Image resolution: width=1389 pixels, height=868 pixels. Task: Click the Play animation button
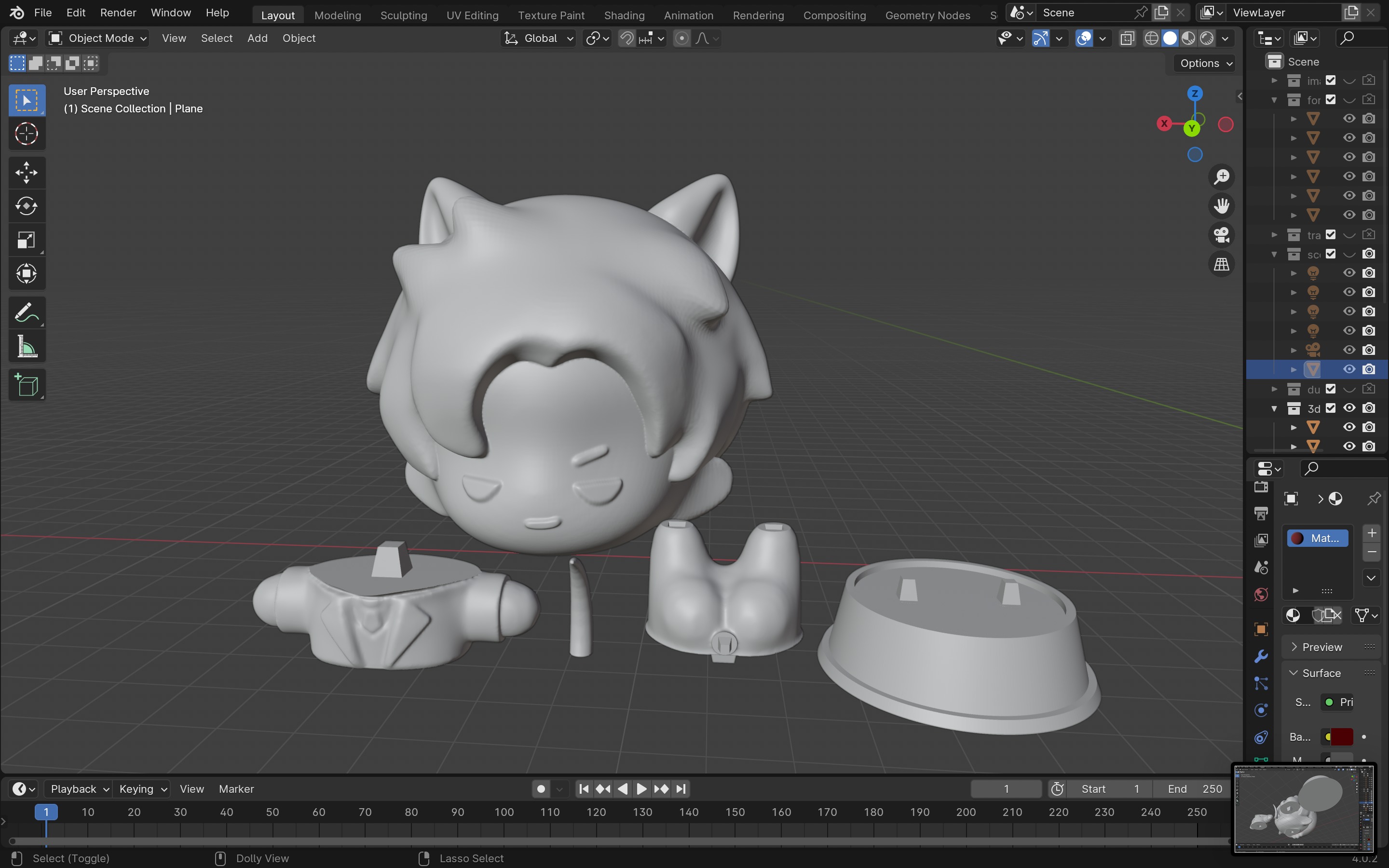point(642,789)
